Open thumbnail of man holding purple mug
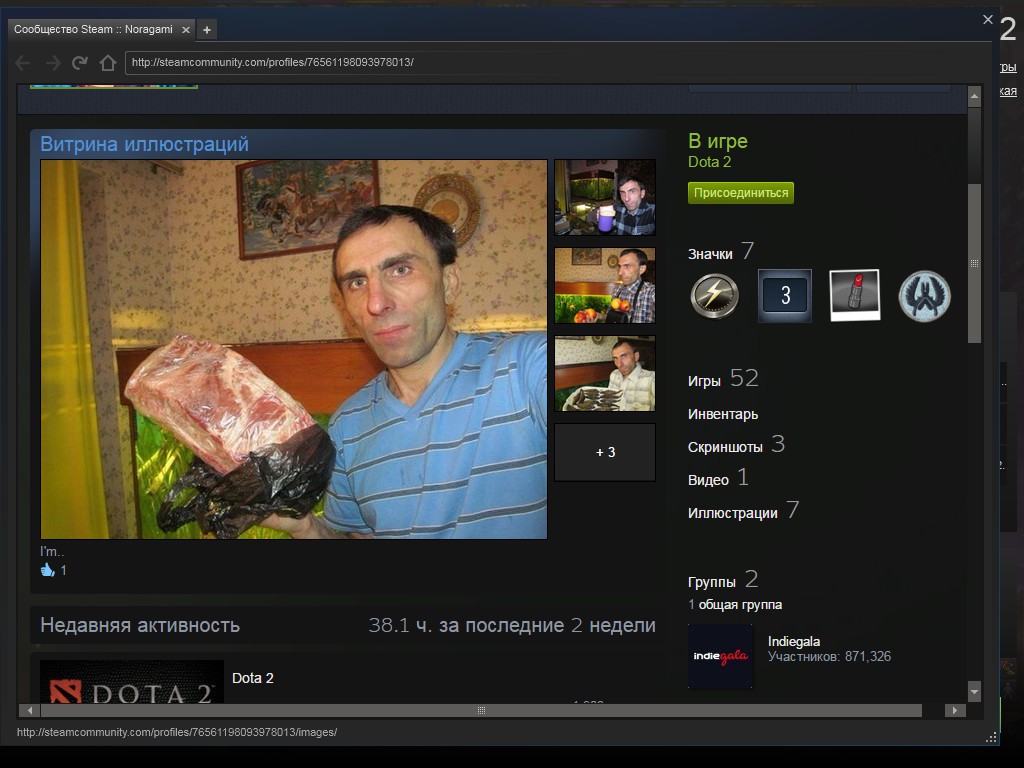 [605, 197]
